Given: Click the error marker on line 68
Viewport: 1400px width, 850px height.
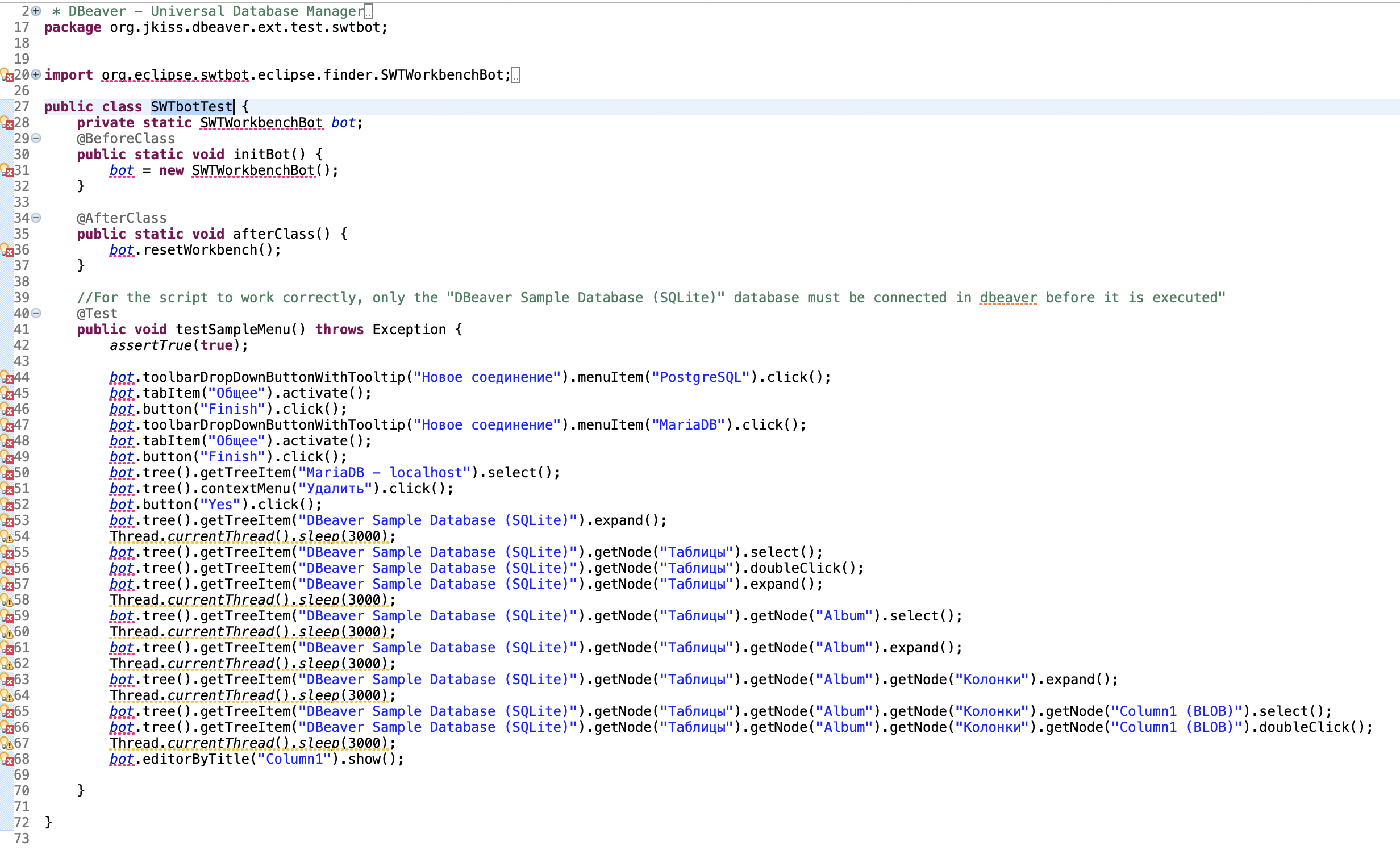Looking at the screenshot, I should (x=6, y=759).
